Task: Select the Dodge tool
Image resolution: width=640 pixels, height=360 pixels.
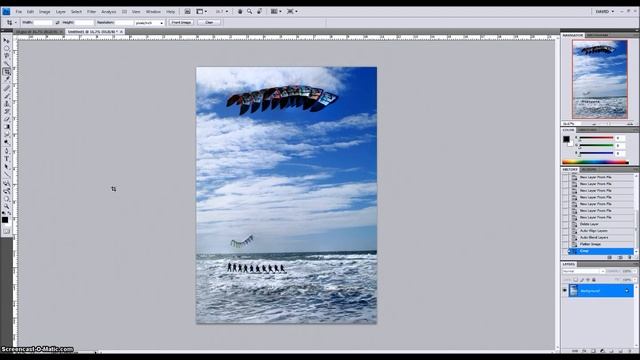Action: coord(7,142)
